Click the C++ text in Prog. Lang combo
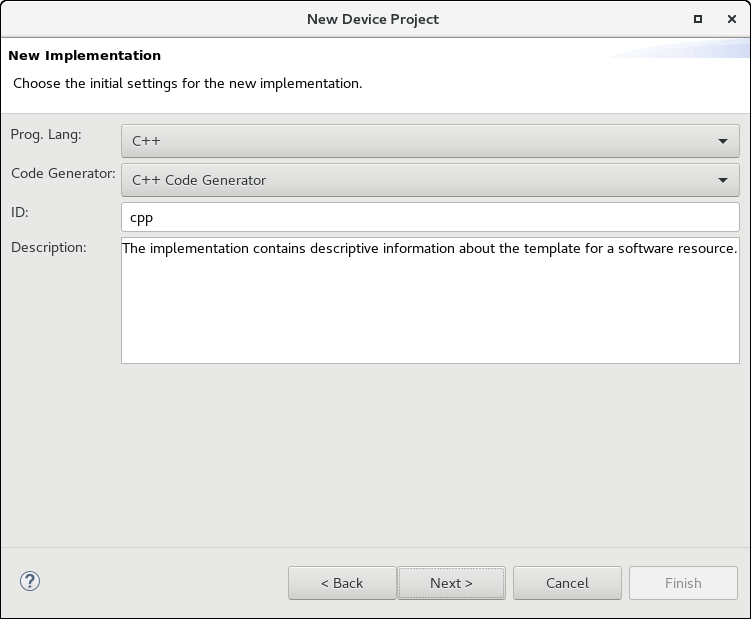 [x=146, y=141]
